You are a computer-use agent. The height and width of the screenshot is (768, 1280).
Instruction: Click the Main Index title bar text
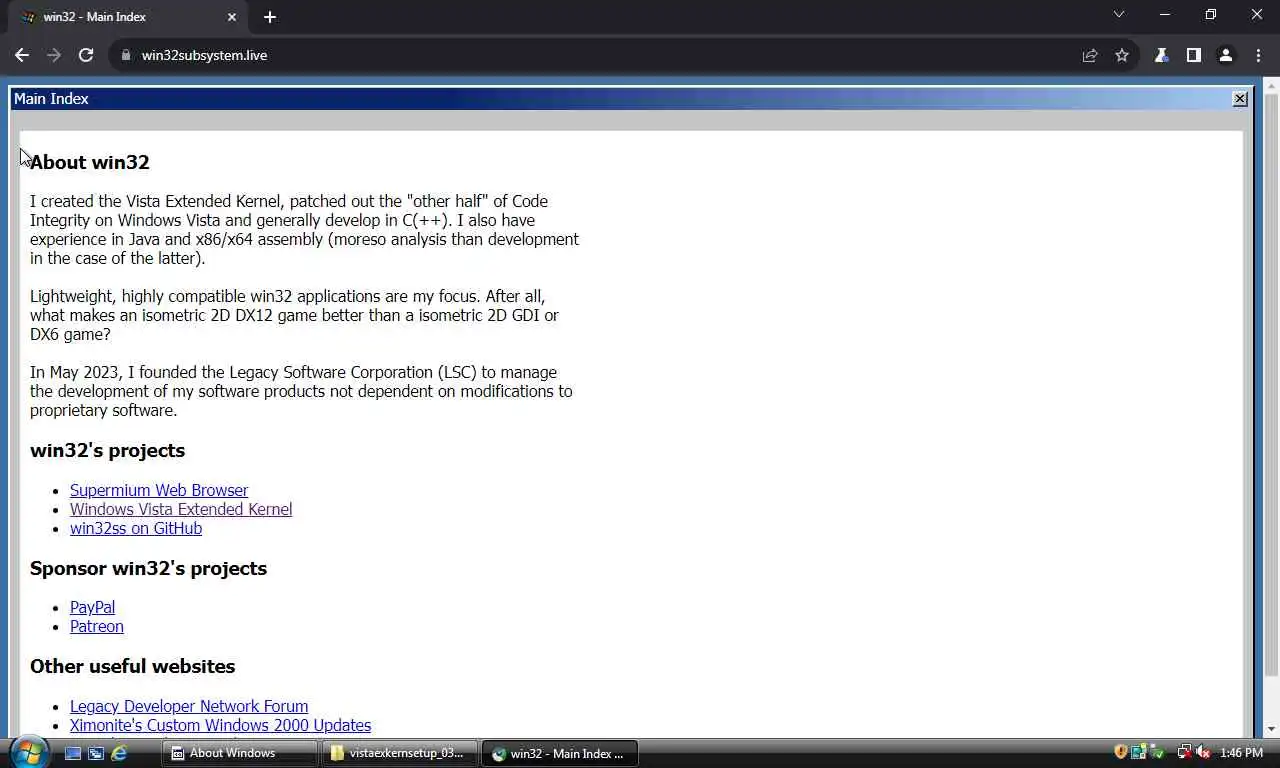point(51,99)
